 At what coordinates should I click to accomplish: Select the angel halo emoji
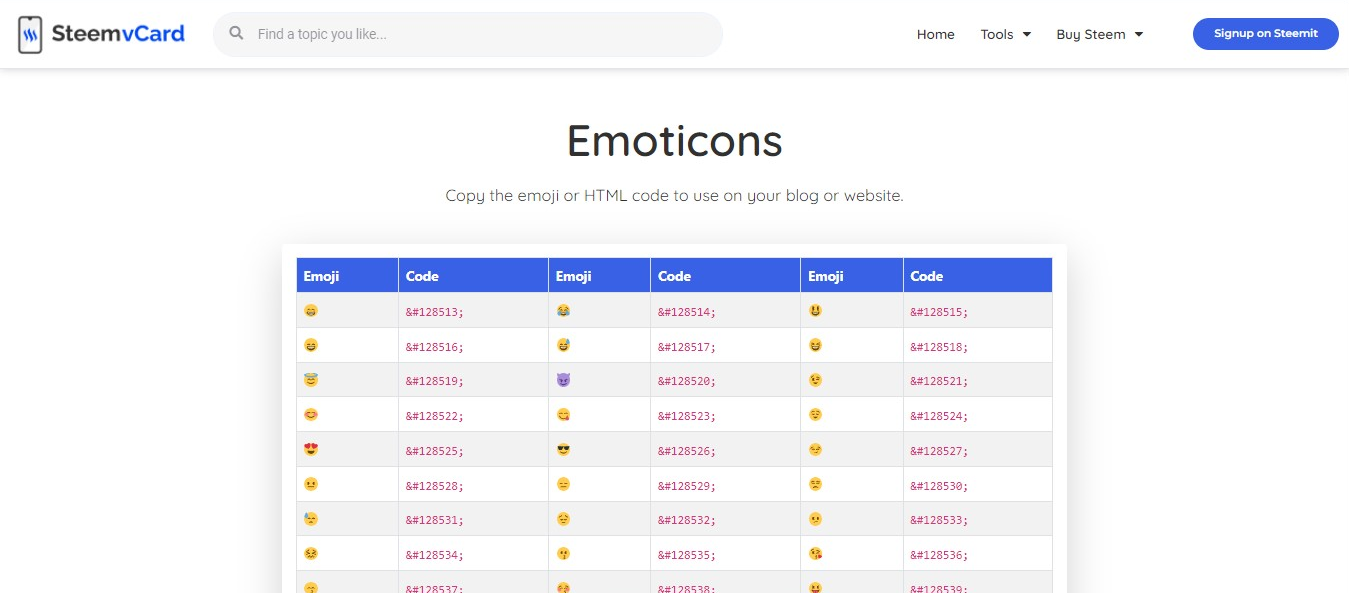[x=311, y=380]
